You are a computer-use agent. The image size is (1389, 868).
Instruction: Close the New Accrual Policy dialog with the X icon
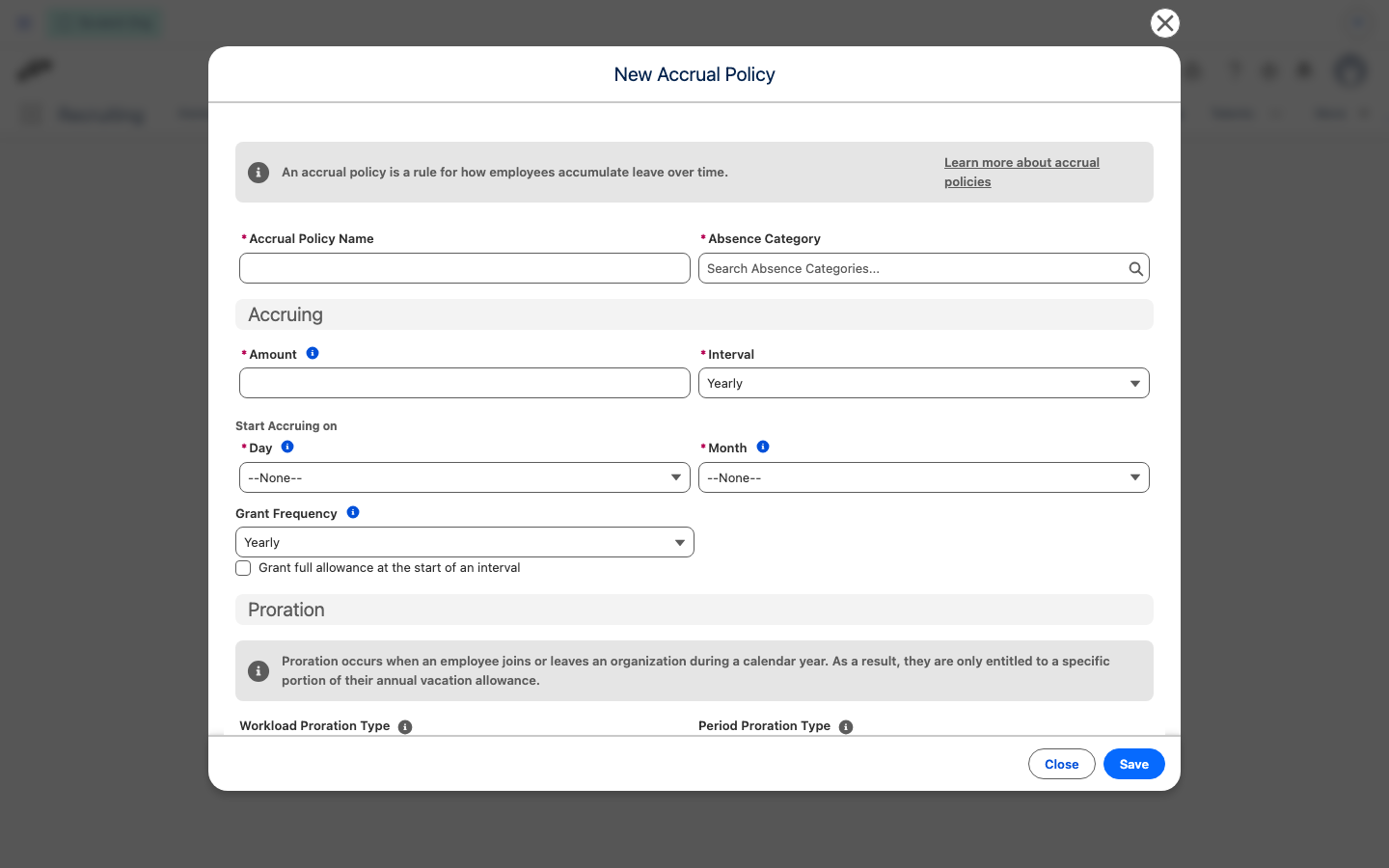(x=1165, y=23)
